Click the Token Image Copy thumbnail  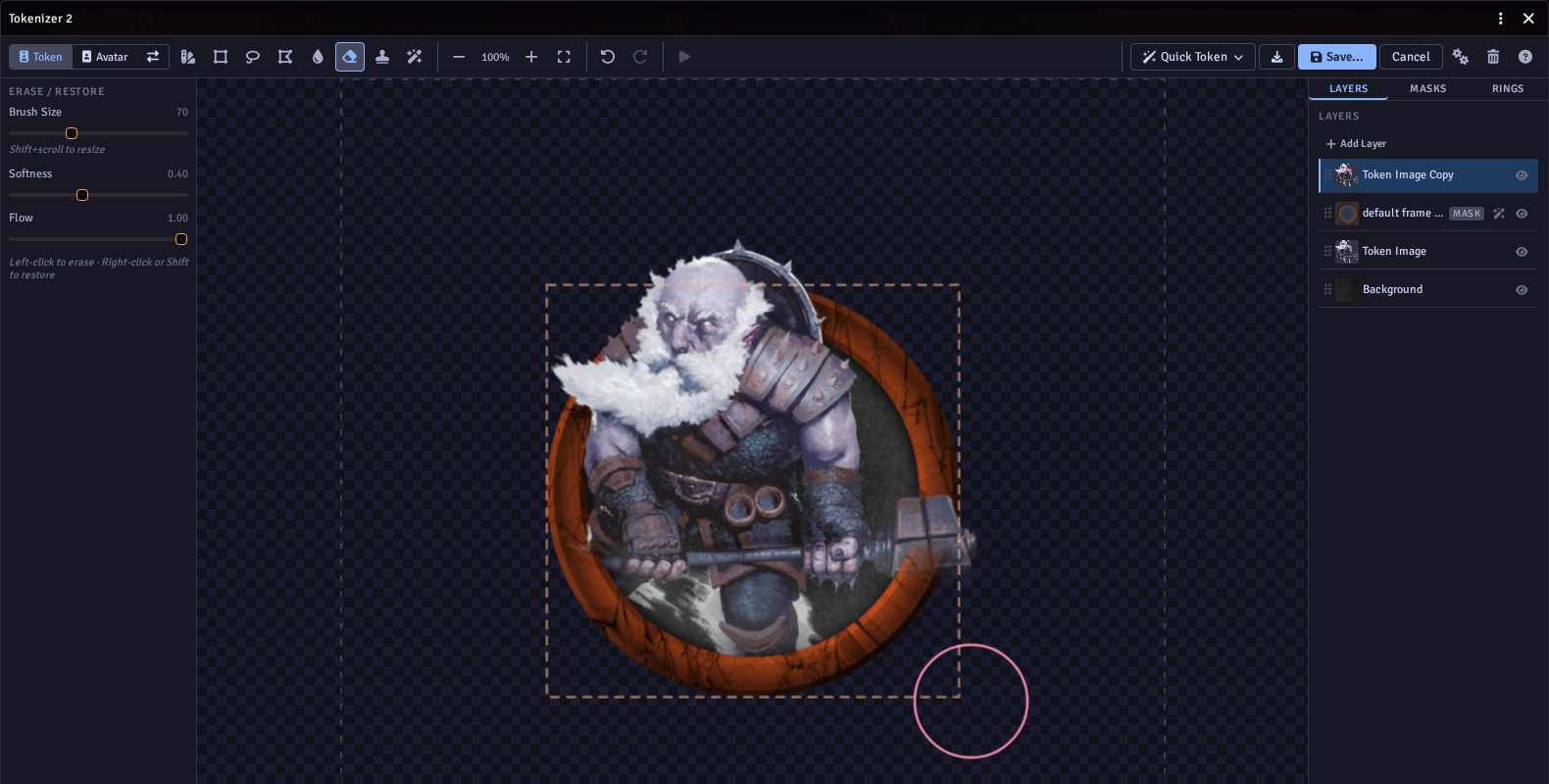tap(1347, 175)
